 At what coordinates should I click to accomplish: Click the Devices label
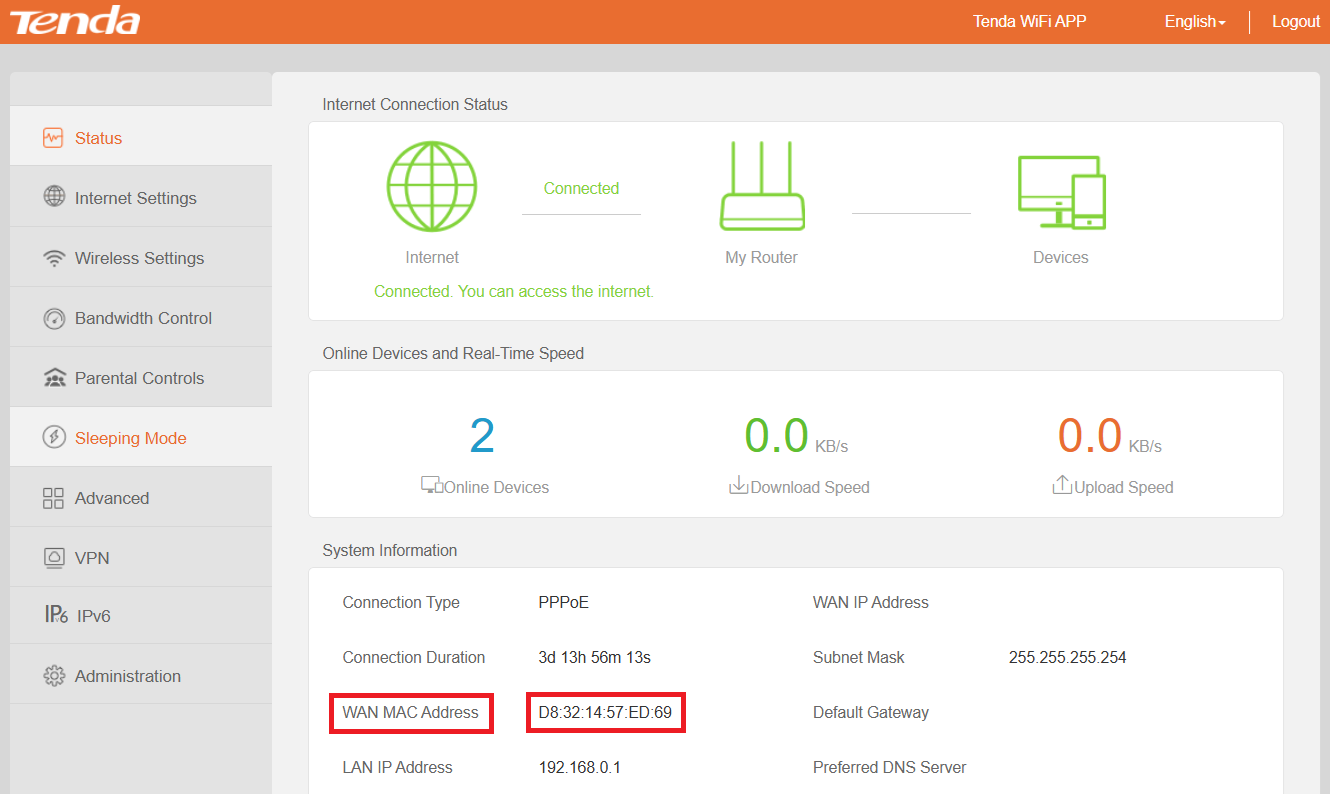pyautogui.click(x=1060, y=257)
